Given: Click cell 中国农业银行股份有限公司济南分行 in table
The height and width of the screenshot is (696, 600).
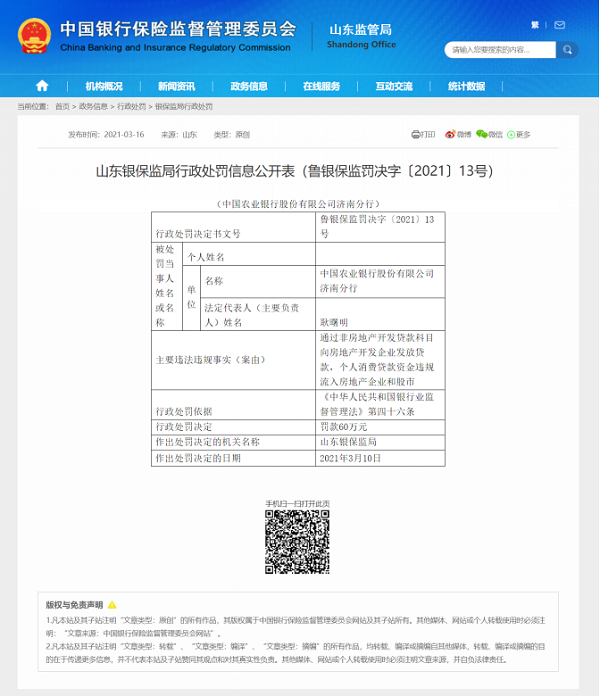Looking at the screenshot, I should click(x=377, y=281).
